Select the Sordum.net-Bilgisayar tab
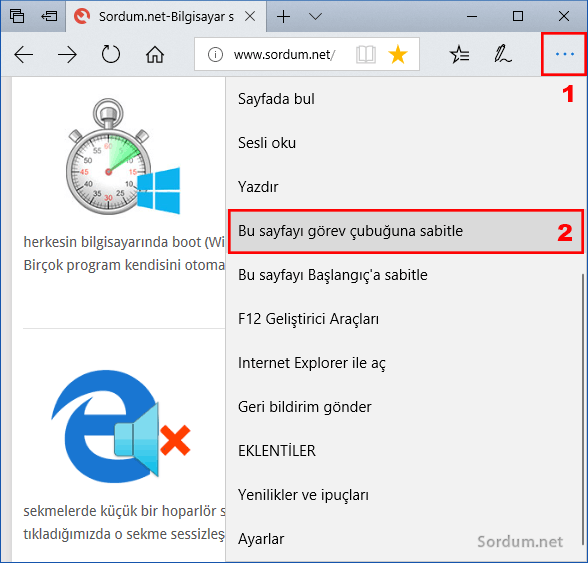 166,17
